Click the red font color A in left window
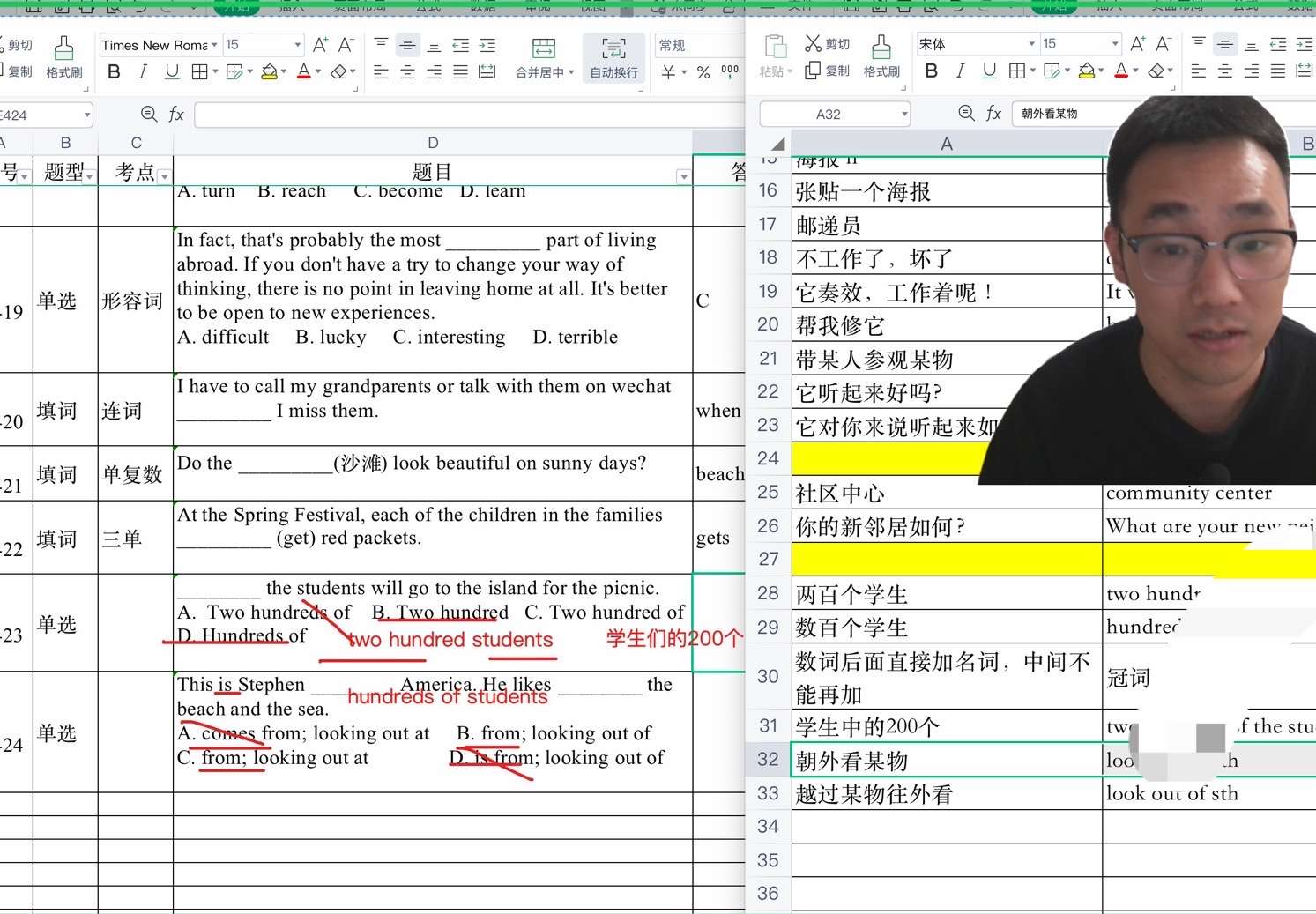The image size is (1316, 914). point(303,72)
